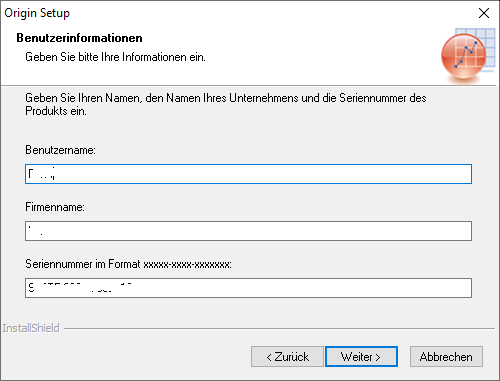Click the InstallShield label
Image resolution: width=500 pixels, height=381 pixels.
[31, 328]
